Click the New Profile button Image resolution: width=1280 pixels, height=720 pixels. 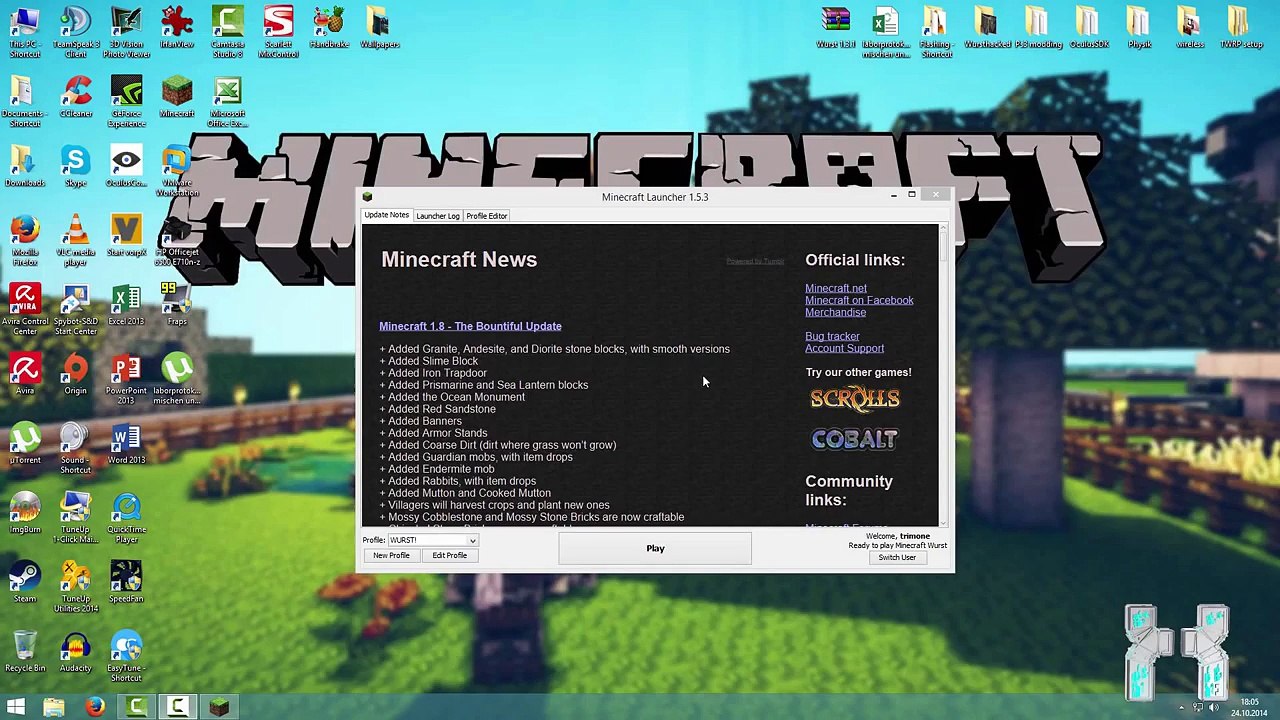392,555
